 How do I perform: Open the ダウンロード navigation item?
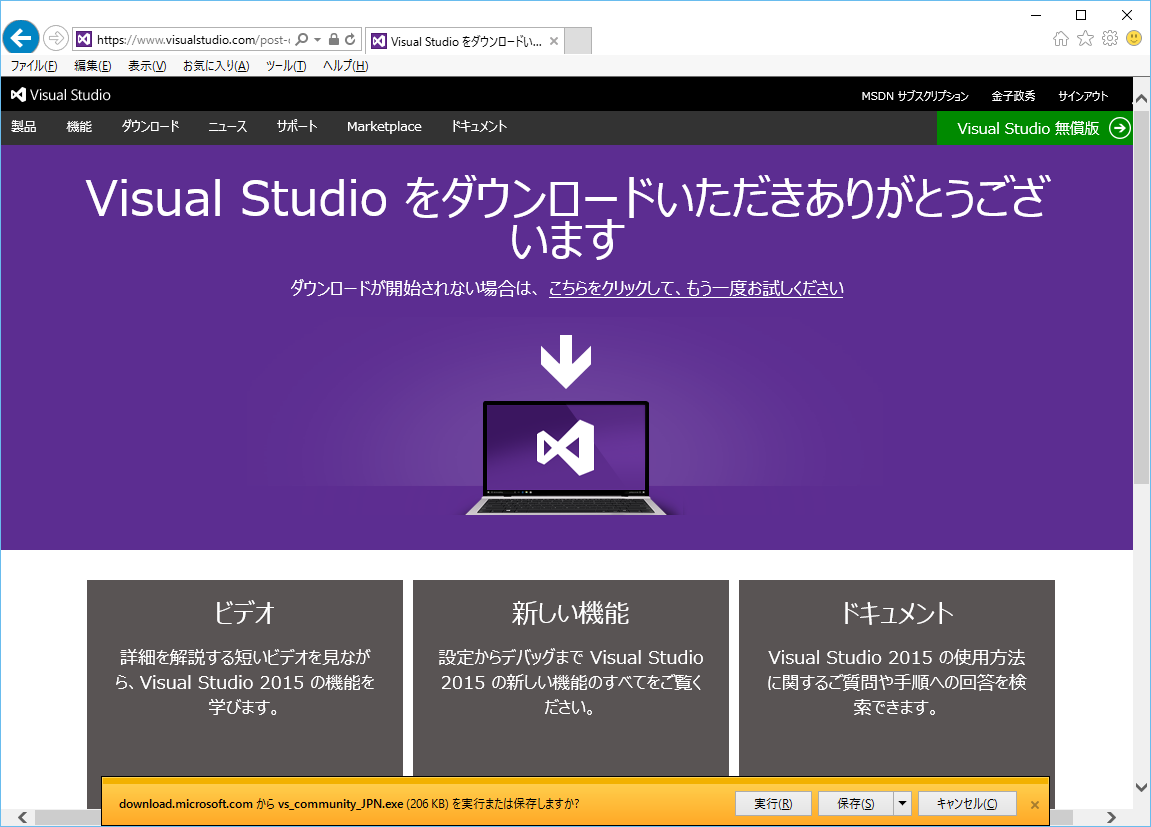point(150,127)
